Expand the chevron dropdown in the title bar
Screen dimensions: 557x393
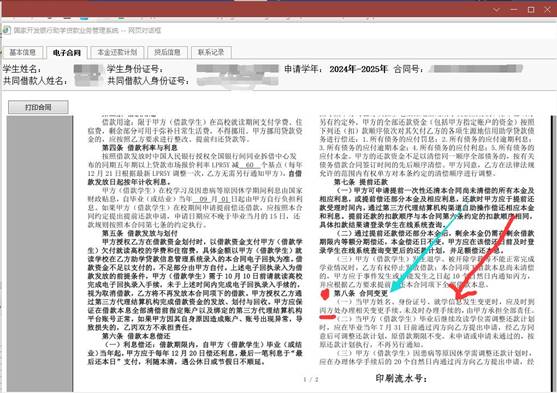(497, 10)
